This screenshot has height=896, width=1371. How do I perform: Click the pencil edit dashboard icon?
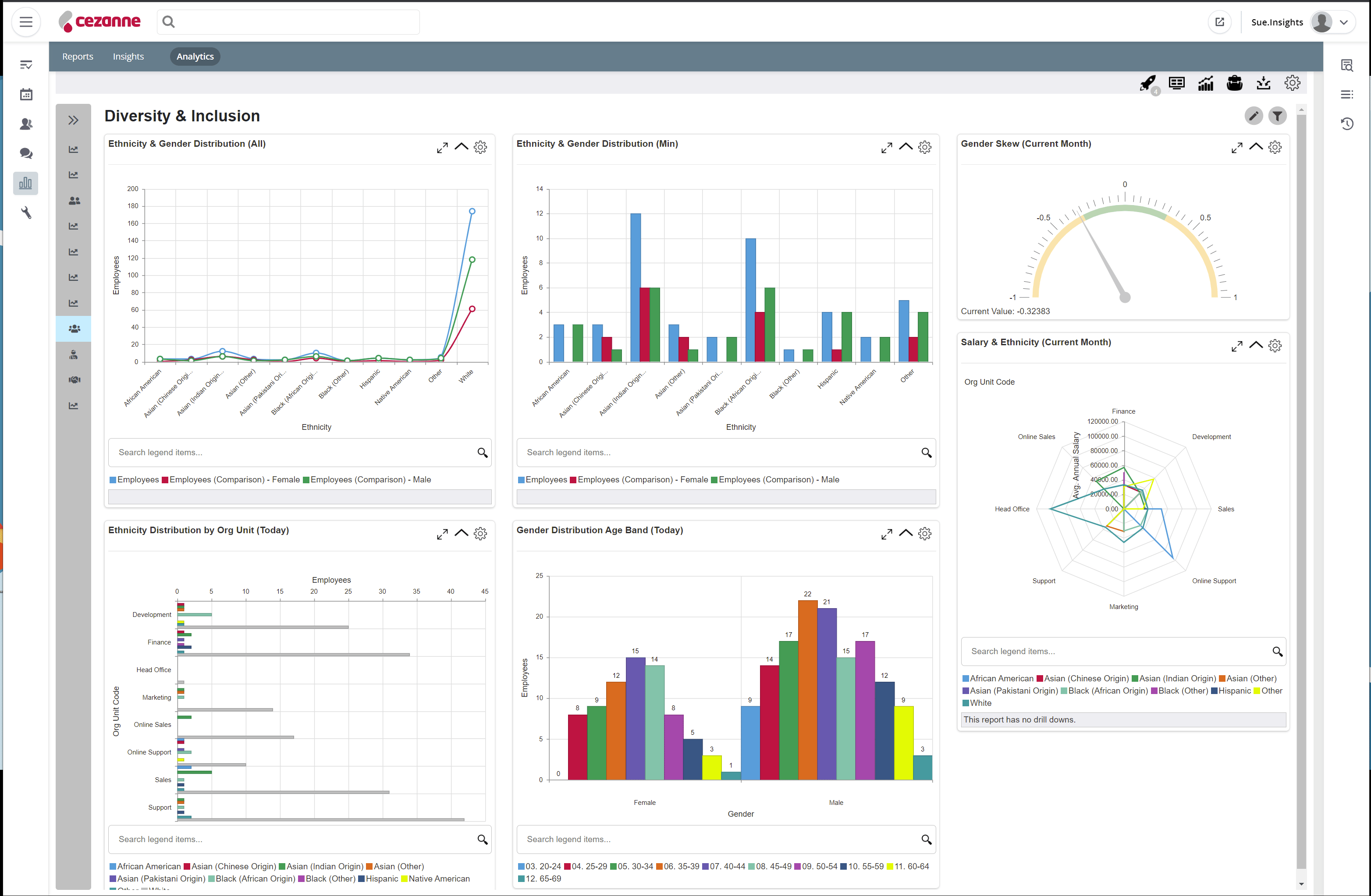click(1253, 116)
